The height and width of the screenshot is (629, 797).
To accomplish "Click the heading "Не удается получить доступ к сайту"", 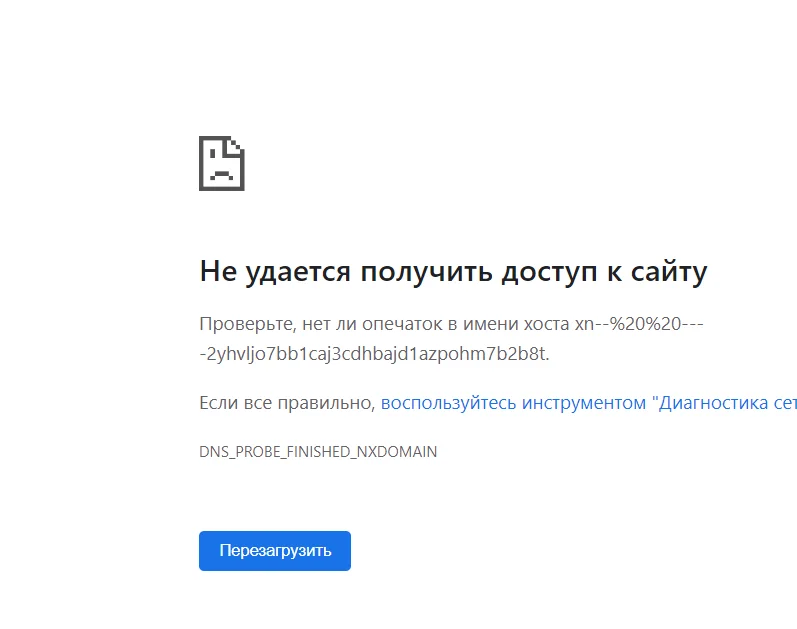I will 453,272.
